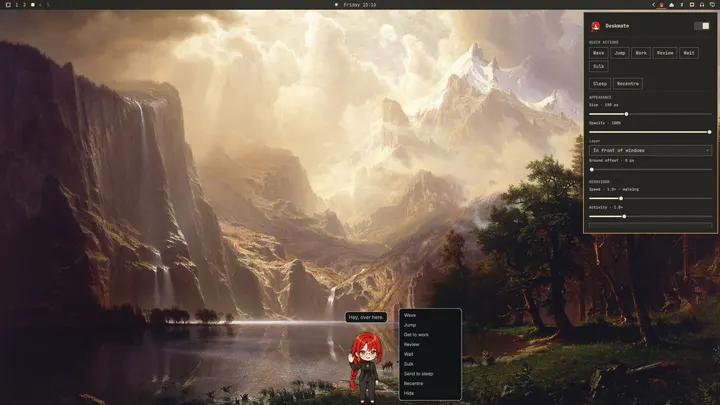Viewport: 720px width, 405px height.
Task: Open the cloud-shaped tray icon
Action: [672, 5]
